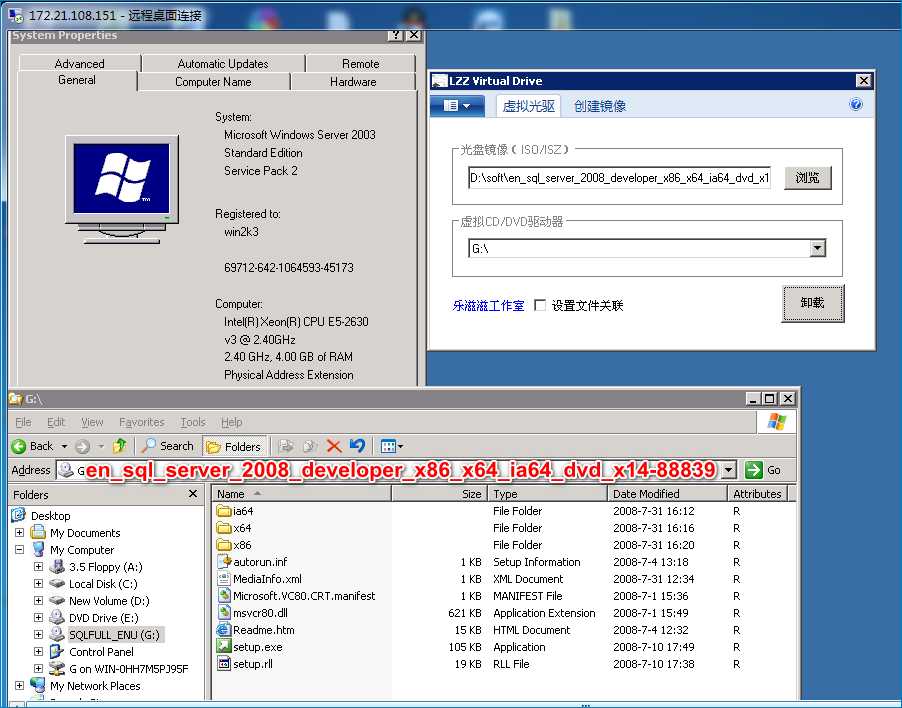This screenshot has height=708, width=902.
Task: Click the Back arrow icon in Explorer toolbar
Action: tap(19, 446)
